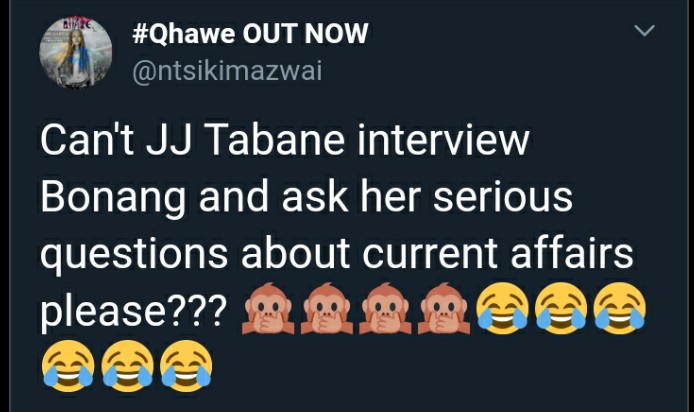Select the middle laughing emoji on the bottom row
Screen dimensions: 694x412
(x=127, y=366)
